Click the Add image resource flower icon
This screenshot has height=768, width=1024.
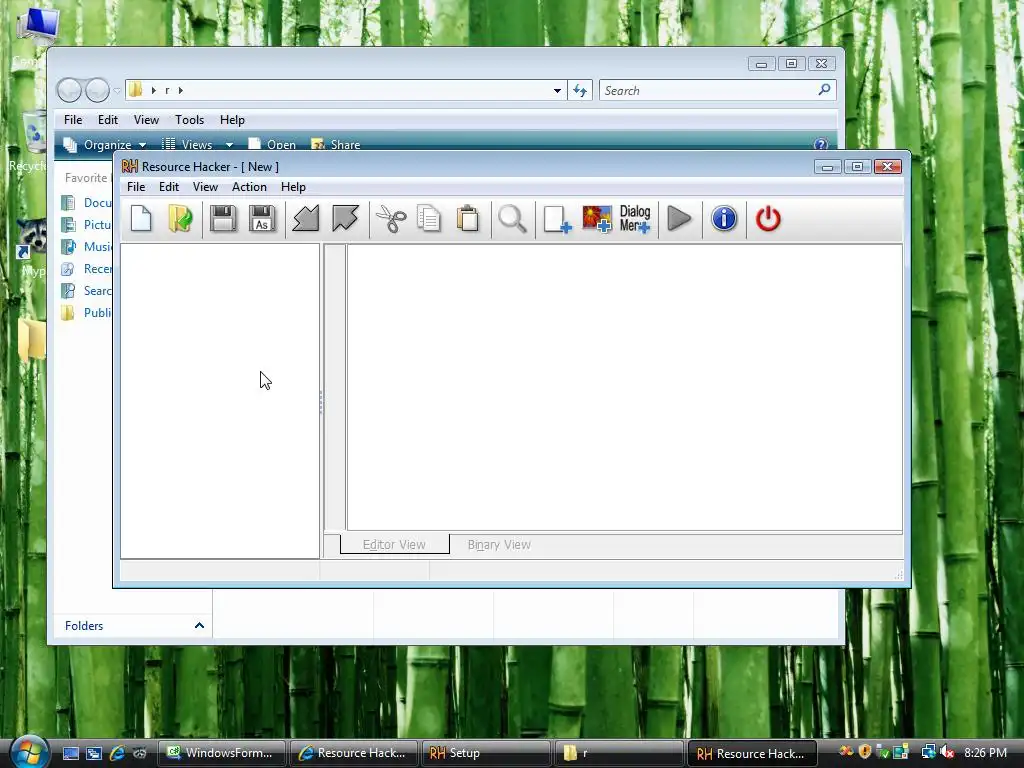pos(597,219)
